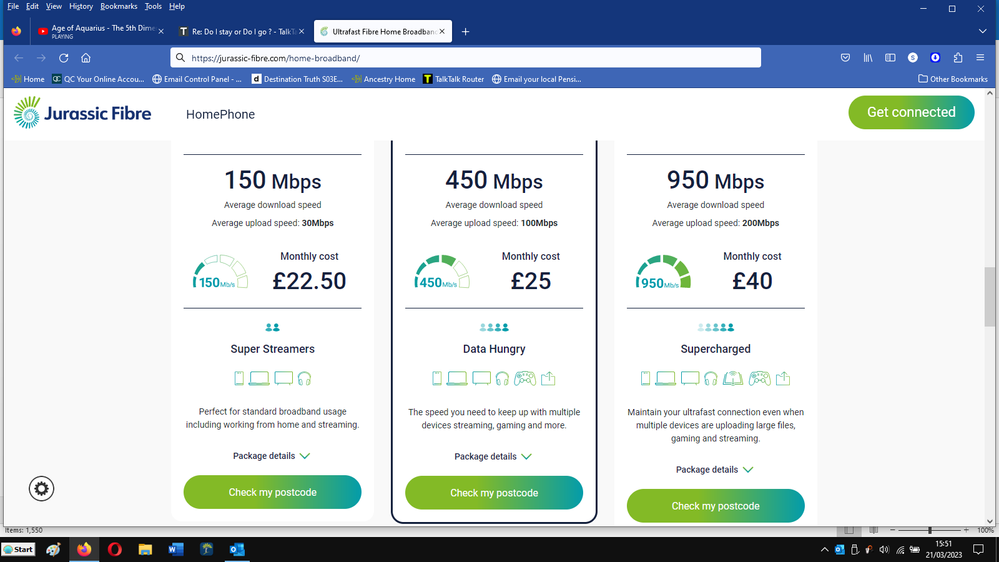Show the sidebars icon
Viewport: 999px width, 562px height.
pos(890,58)
